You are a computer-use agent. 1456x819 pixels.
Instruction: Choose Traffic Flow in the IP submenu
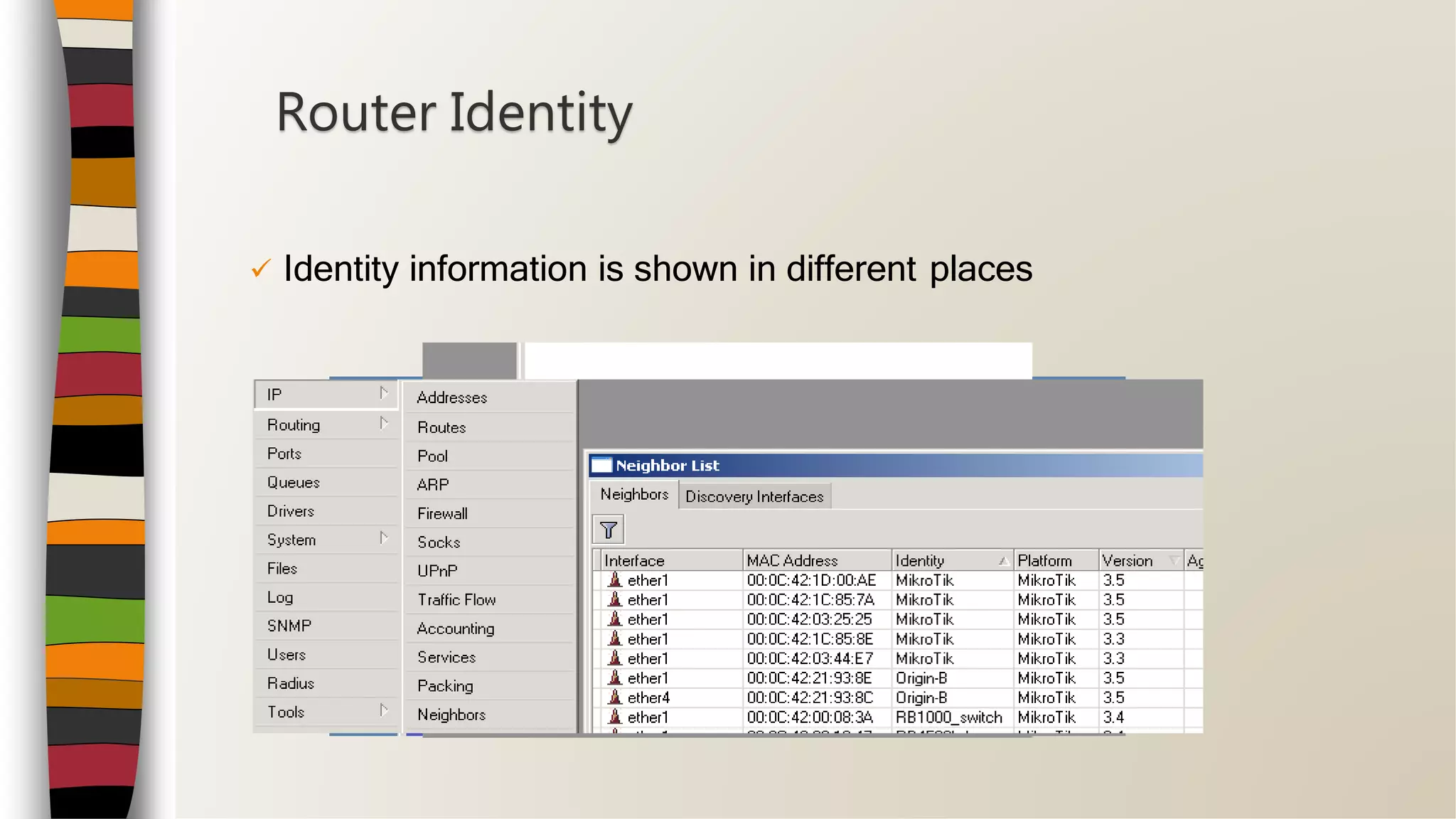click(489, 600)
